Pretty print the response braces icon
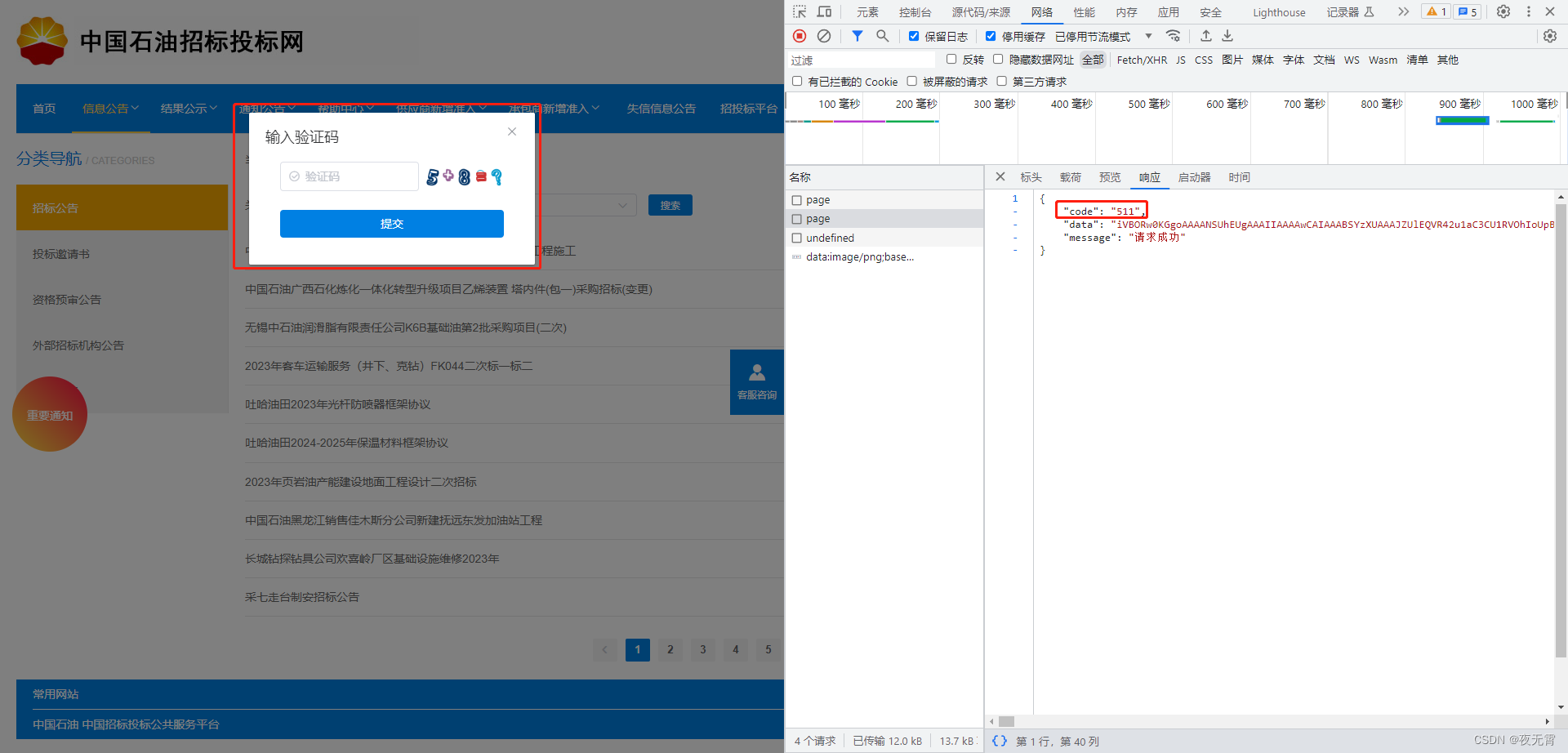Screen dimensions: 1568x753 [1000, 741]
